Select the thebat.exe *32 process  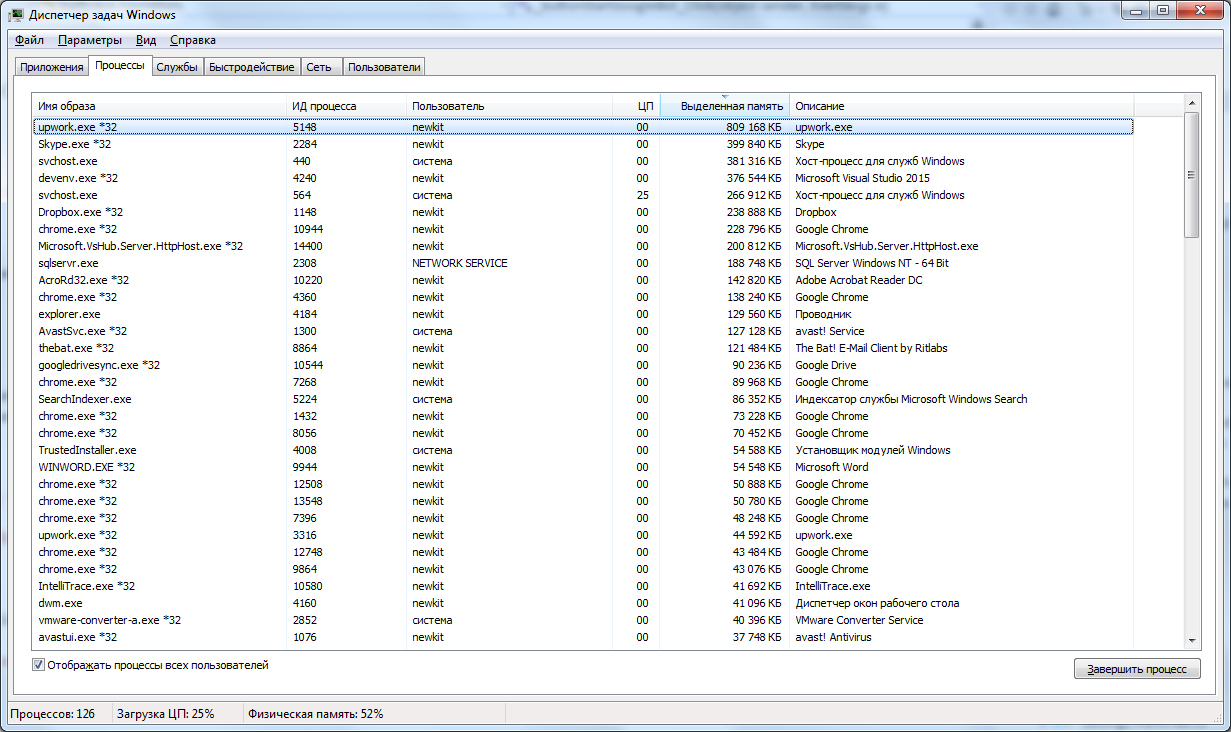583,348
